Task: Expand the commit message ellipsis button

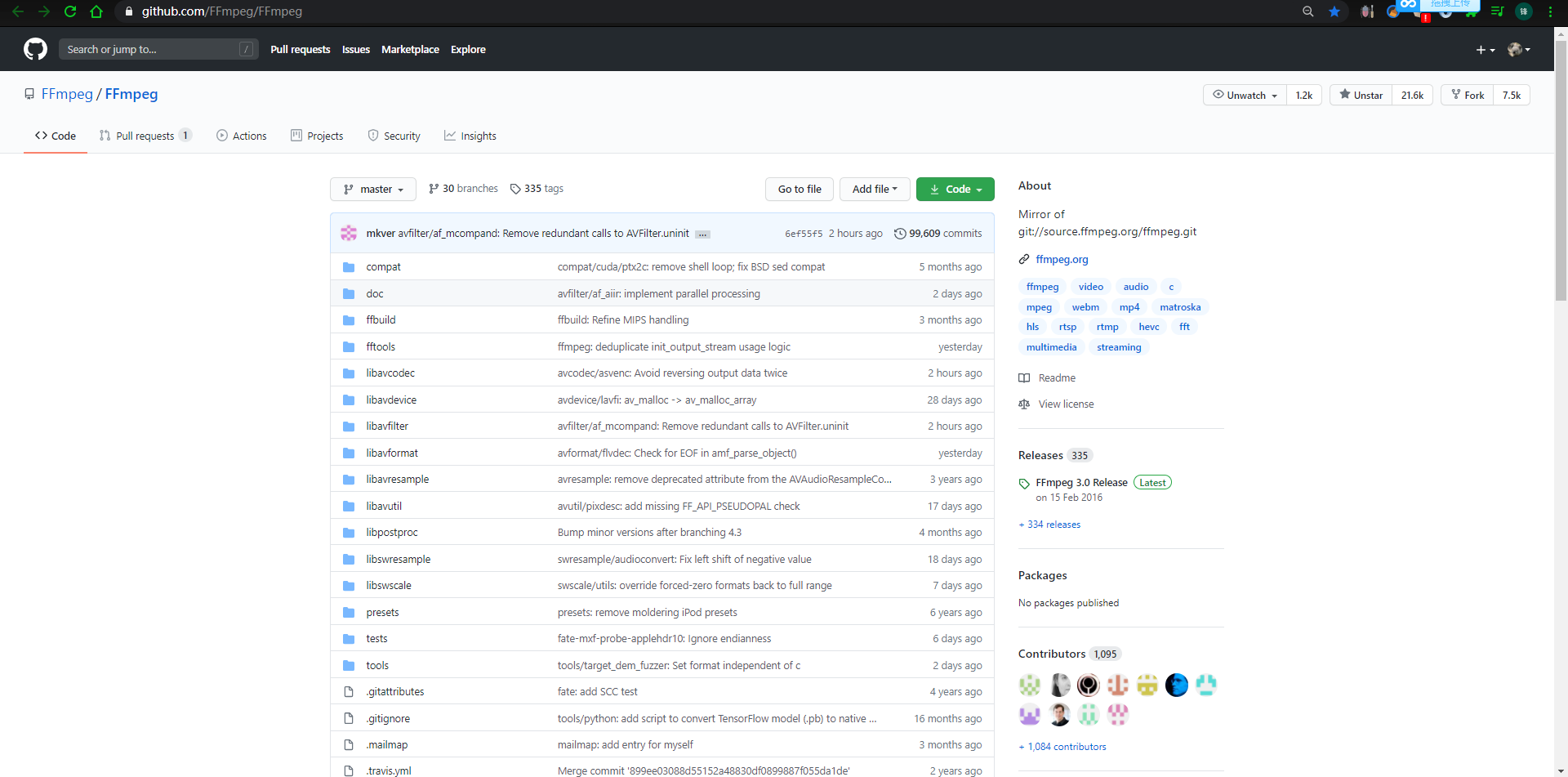Action: click(x=702, y=234)
